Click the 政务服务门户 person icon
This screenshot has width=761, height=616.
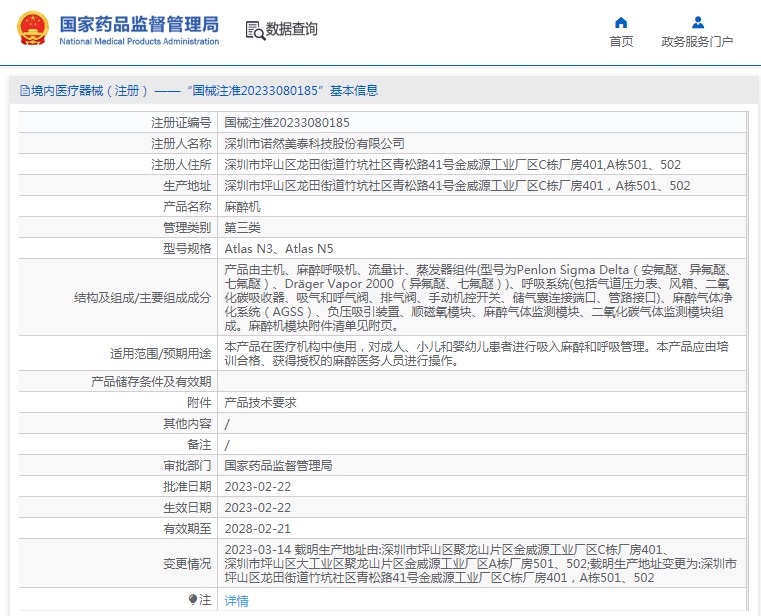pos(697,22)
